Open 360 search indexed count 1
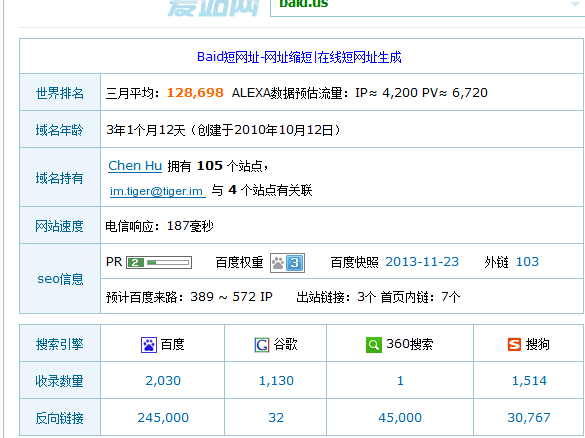 [400, 381]
